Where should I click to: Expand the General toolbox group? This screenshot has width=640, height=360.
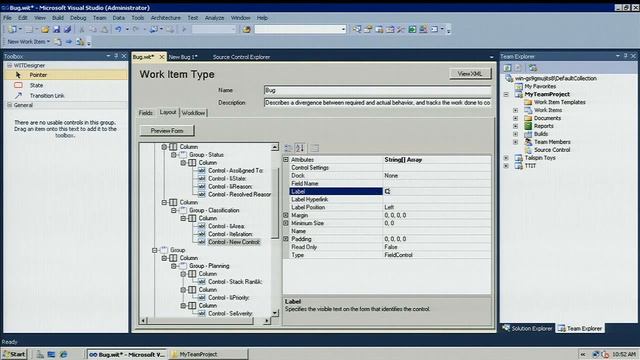coord(9,105)
